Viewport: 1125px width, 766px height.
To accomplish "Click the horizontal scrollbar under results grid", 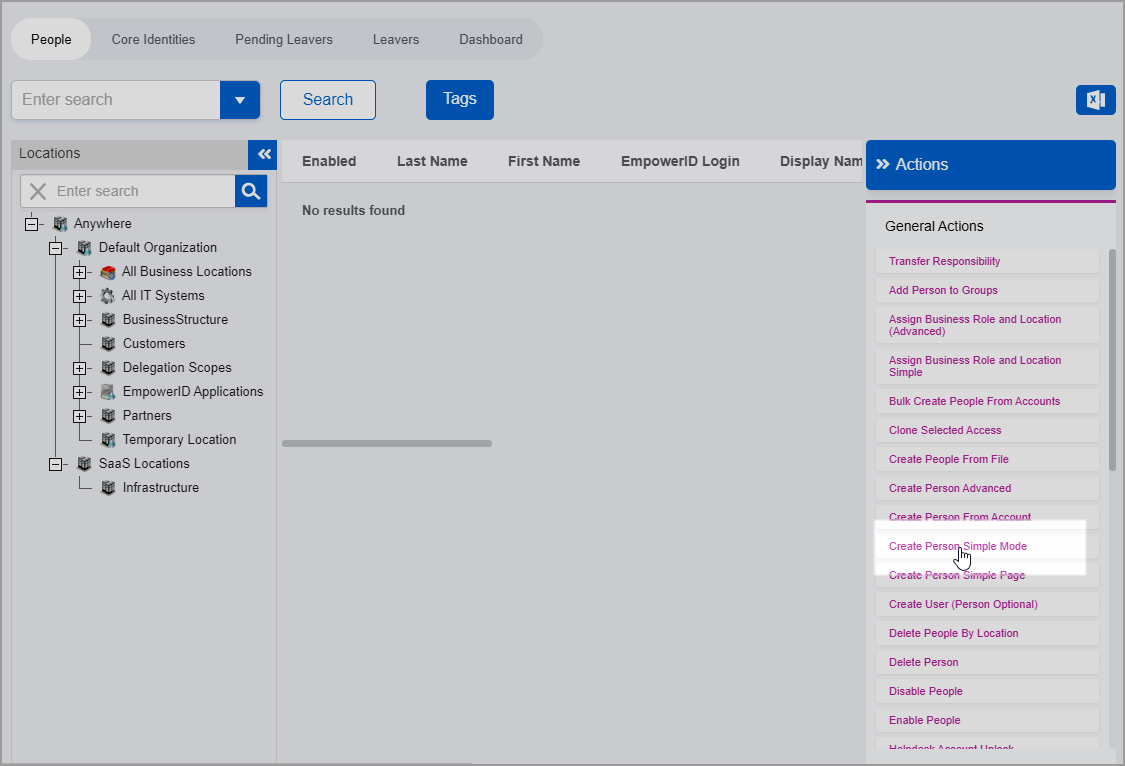I will pos(387,443).
